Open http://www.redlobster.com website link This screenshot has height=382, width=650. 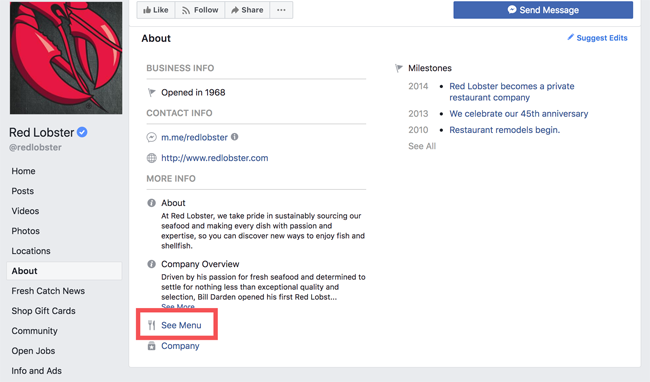pyautogui.click(x=215, y=158)
